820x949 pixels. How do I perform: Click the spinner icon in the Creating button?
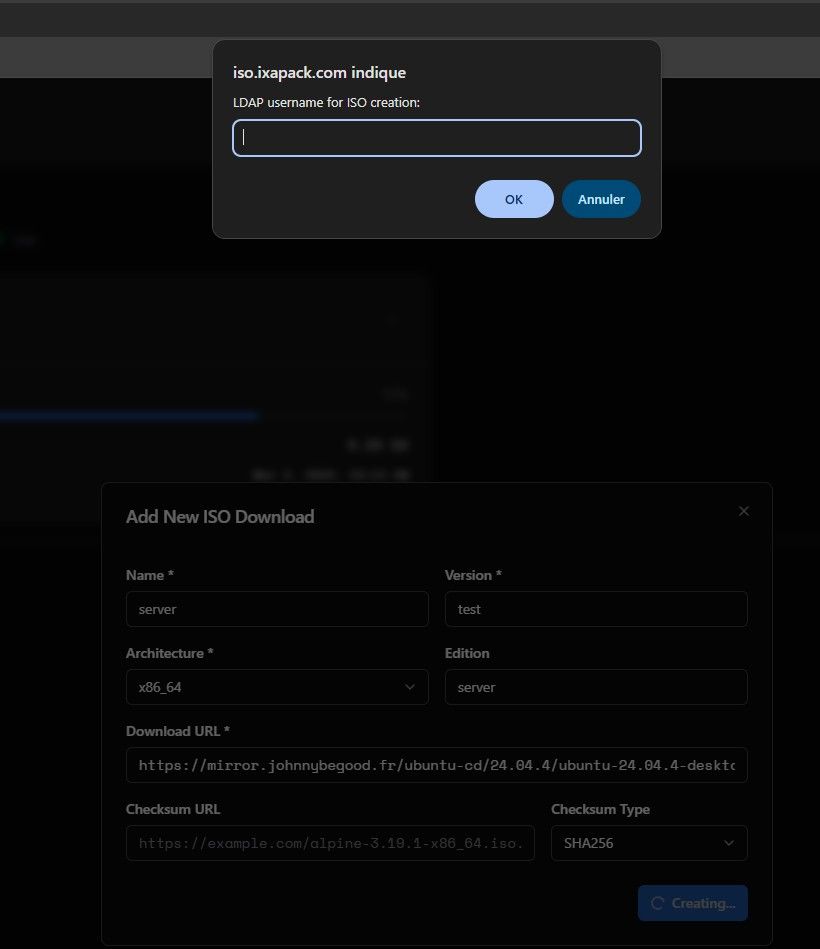[657, 903]
